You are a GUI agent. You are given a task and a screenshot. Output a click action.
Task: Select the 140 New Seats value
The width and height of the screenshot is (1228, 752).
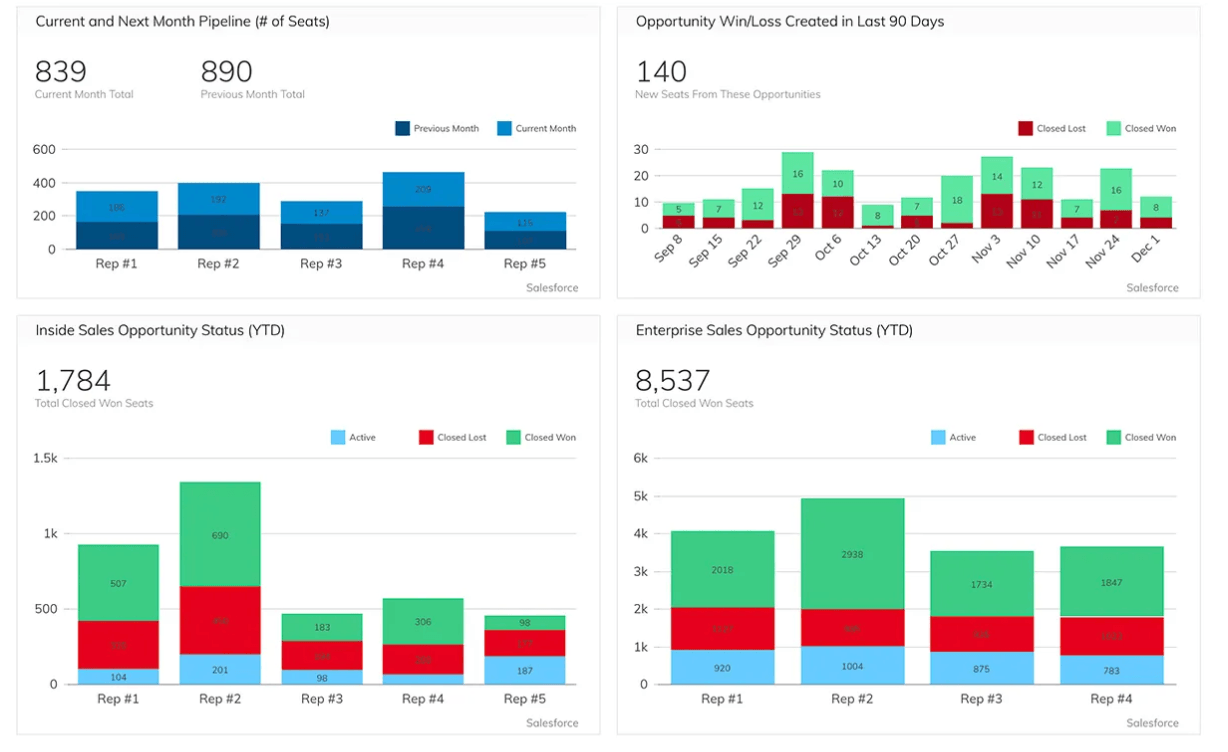661,72
